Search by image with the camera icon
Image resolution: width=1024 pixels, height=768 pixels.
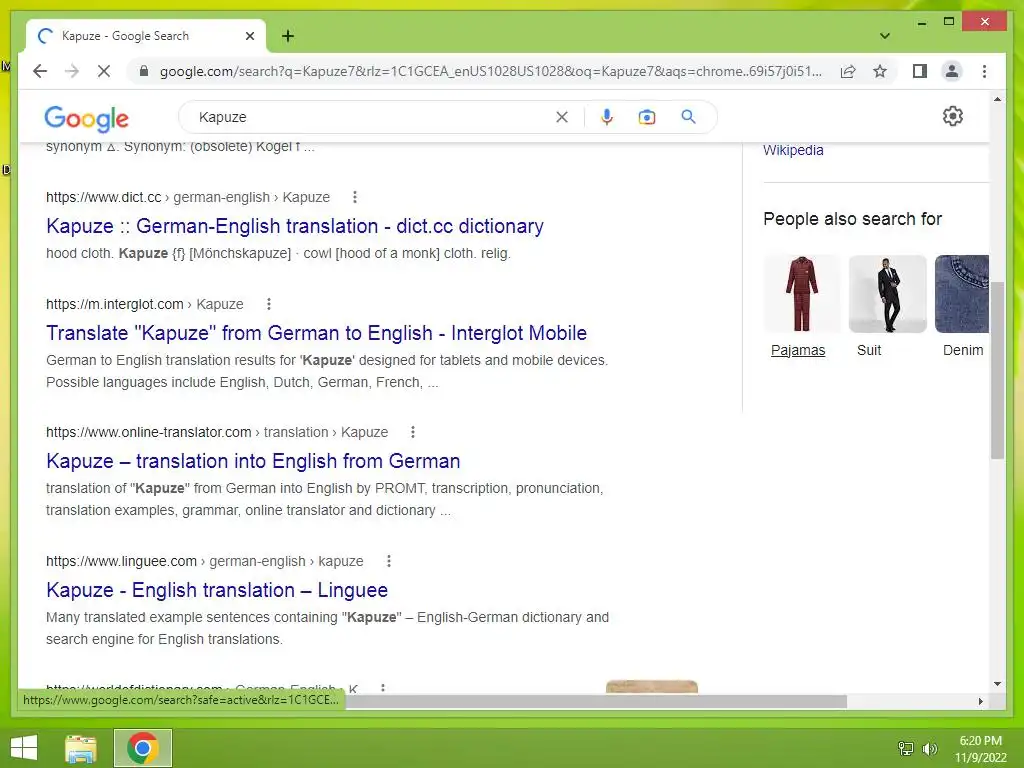click(x=647, y=117)
